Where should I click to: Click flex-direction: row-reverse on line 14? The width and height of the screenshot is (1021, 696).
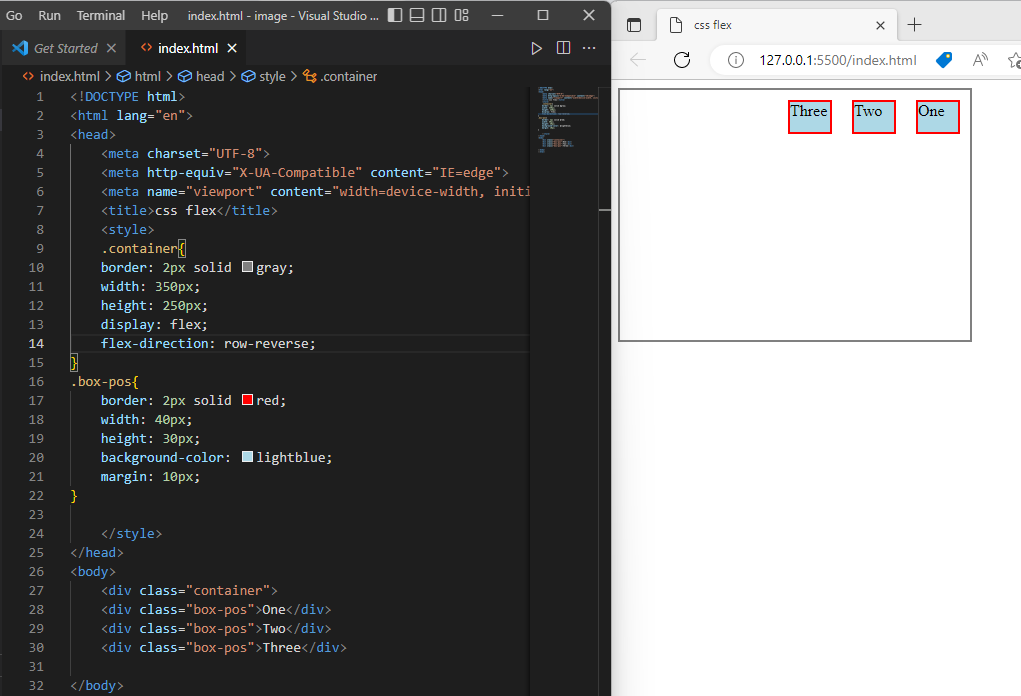coord(208,344)
